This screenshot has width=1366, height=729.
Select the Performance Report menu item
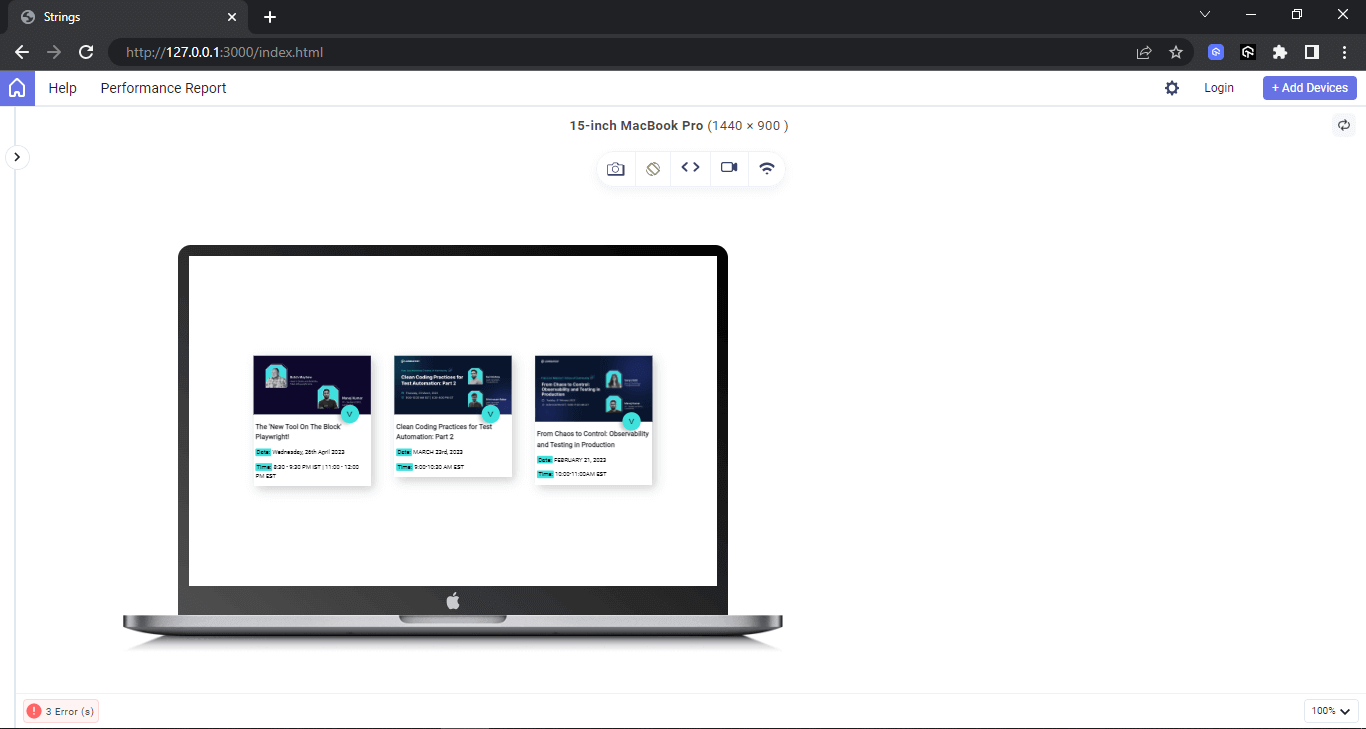[x=163, y=88]
